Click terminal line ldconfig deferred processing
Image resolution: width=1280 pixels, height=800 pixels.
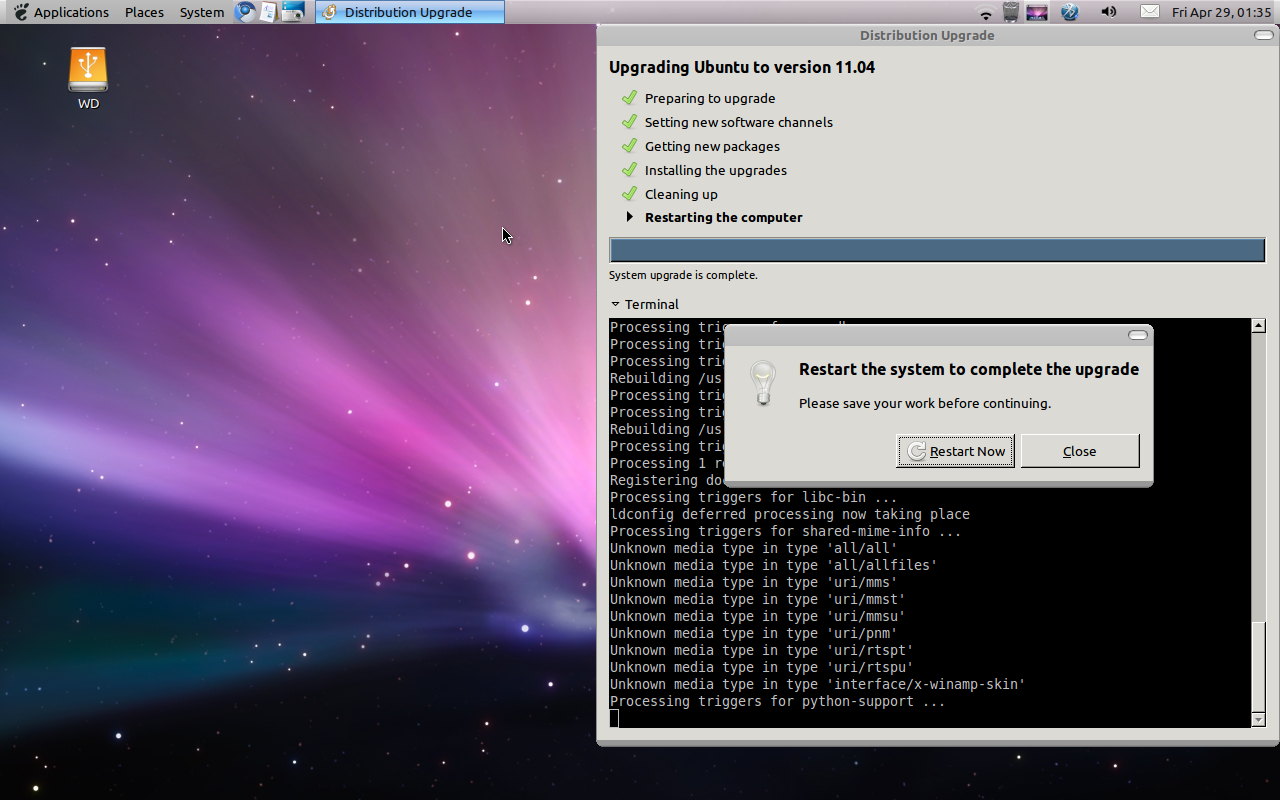tap(790, 514)
